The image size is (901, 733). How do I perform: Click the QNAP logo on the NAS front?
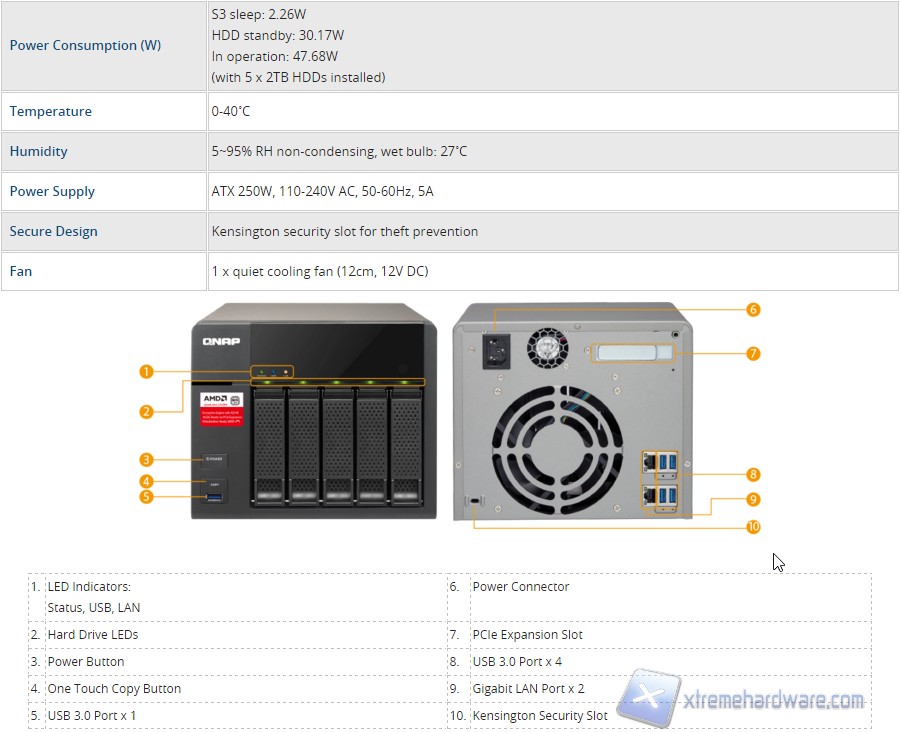click(x=221, y=340)
